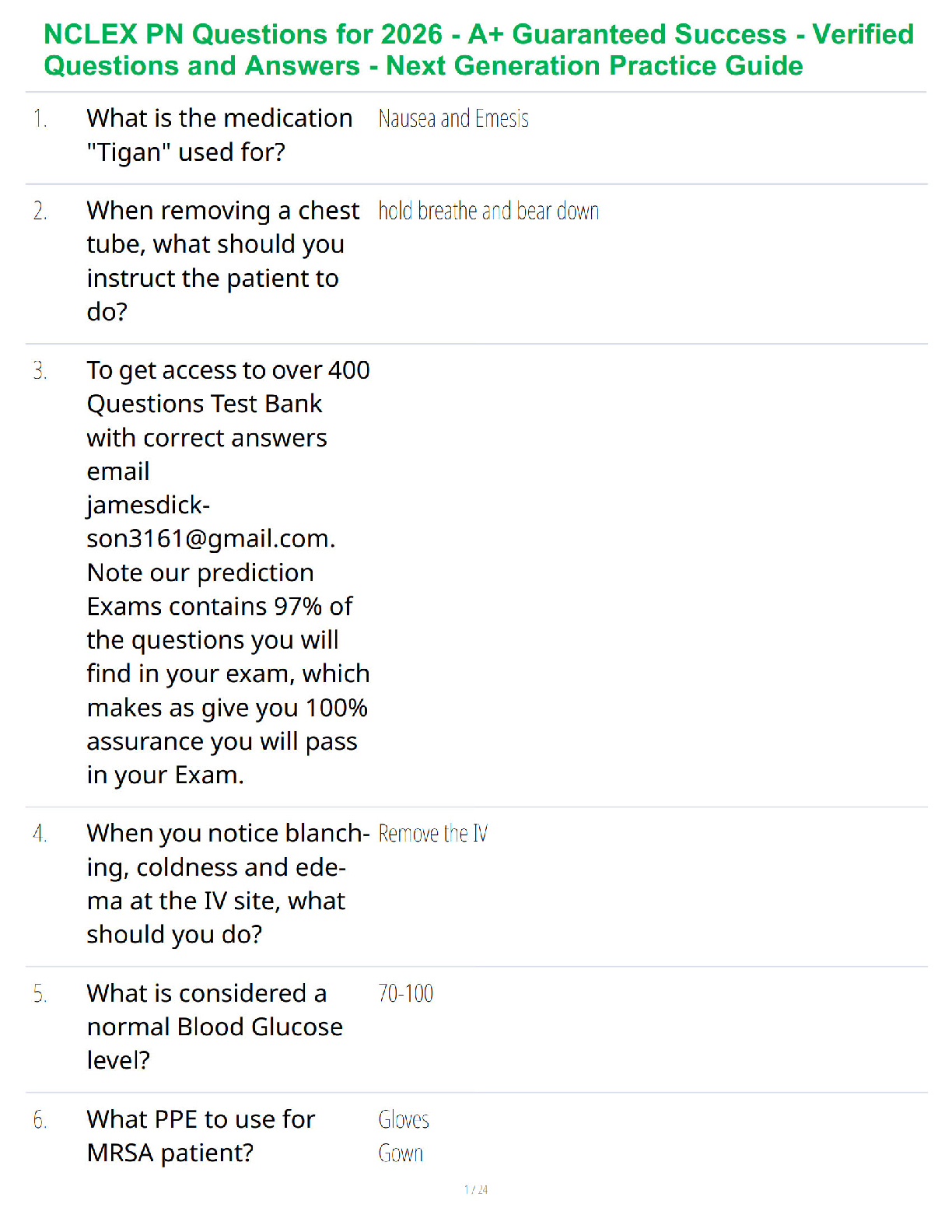Image resolution: width=952 pixels, height=1232 pixels.
Task: Click the email address ending in 3161@gmail.com
Action: [210, 538]
